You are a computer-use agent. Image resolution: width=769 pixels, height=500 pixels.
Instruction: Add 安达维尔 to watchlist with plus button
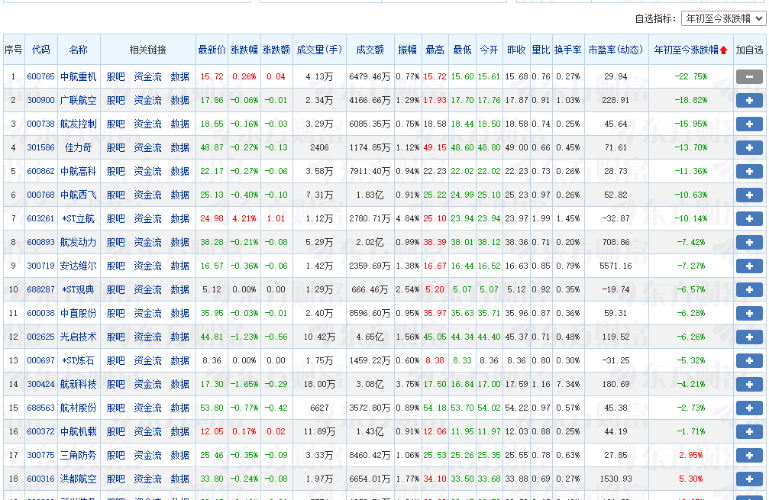point(749,266)
